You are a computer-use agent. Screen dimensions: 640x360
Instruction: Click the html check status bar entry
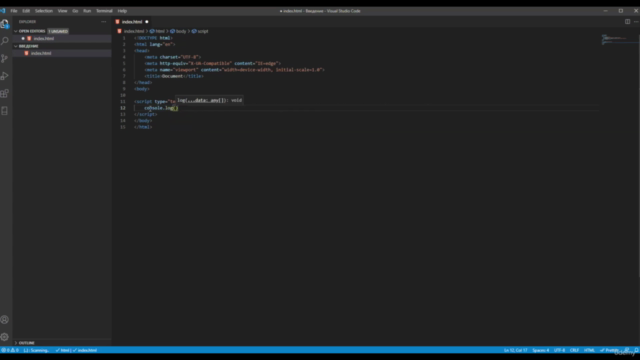point(62,350)
